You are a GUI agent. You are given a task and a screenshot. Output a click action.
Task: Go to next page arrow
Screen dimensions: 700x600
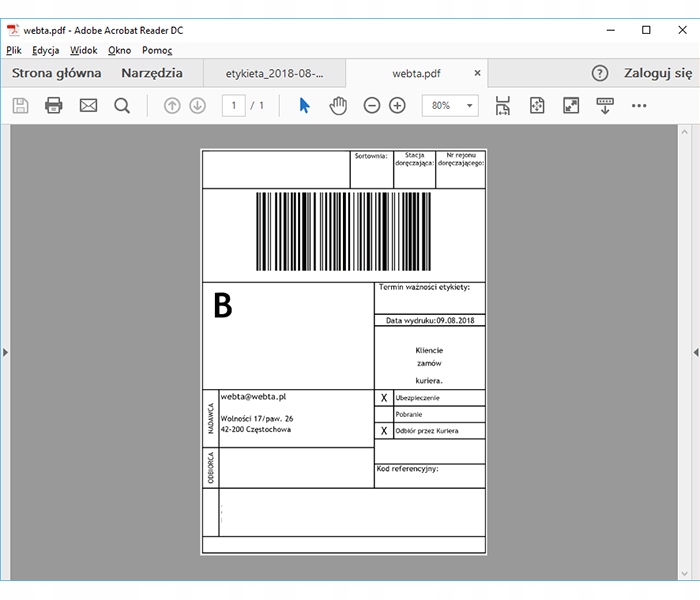[x=198, y=106]
